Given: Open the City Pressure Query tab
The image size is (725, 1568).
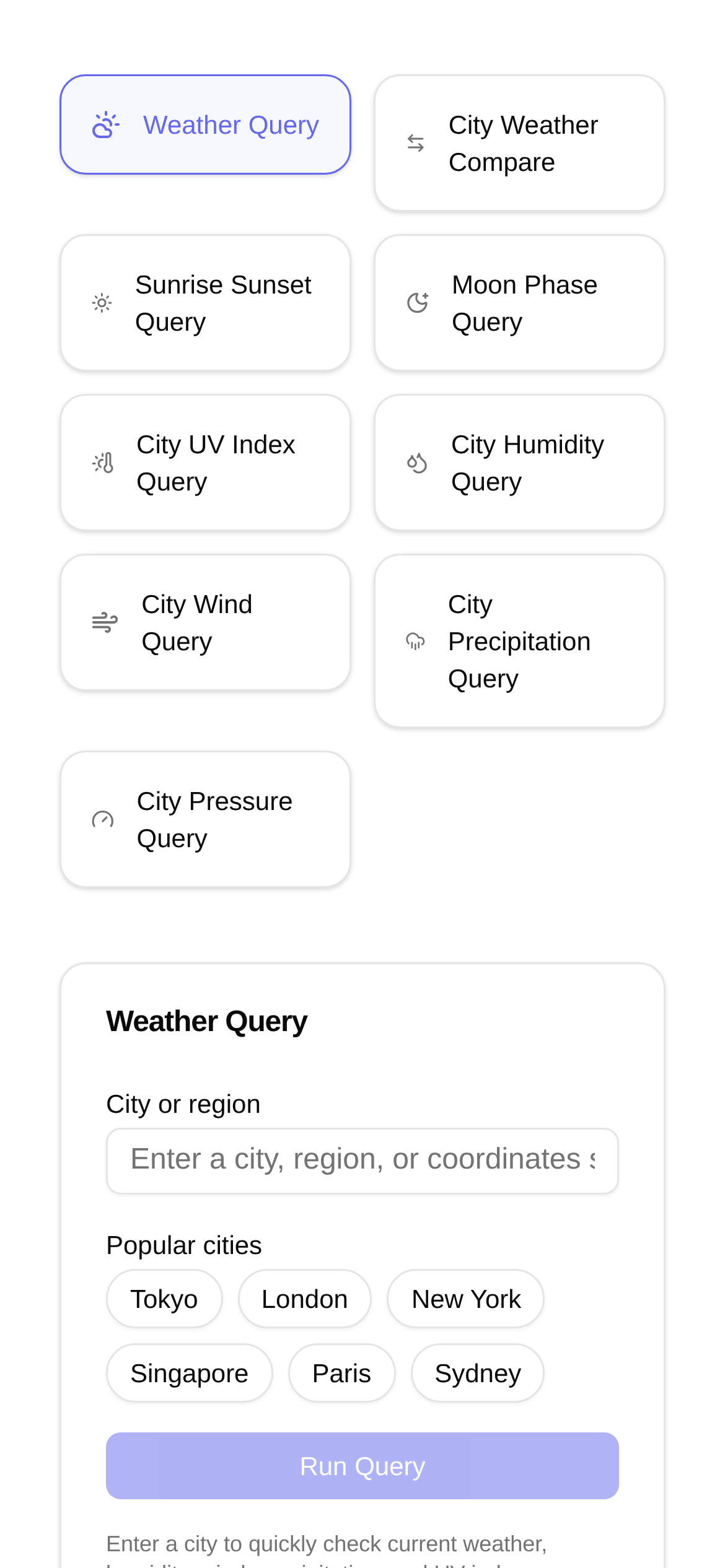Looking at the screenshot, I should 205,820.
